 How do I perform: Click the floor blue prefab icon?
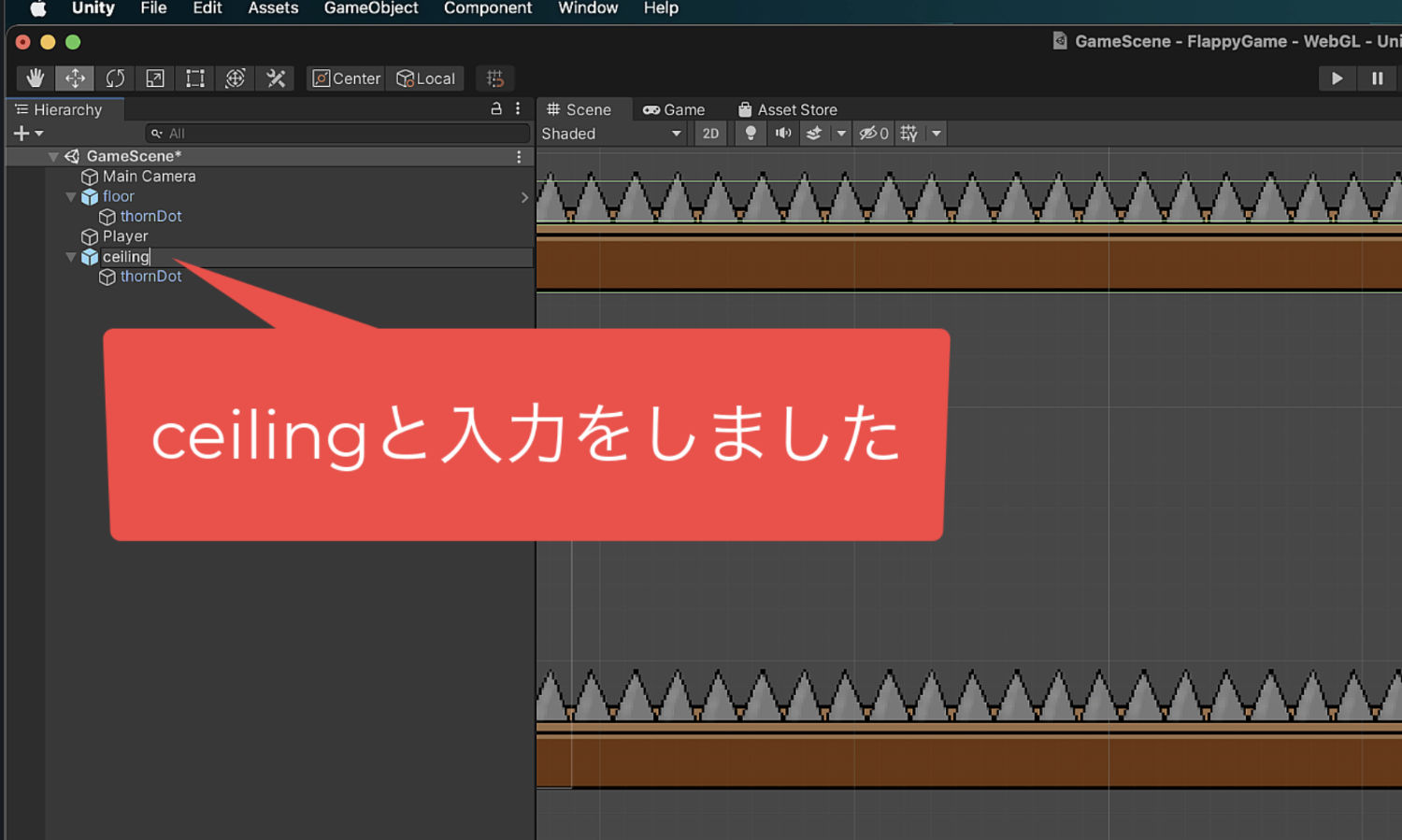click(90, 197)
